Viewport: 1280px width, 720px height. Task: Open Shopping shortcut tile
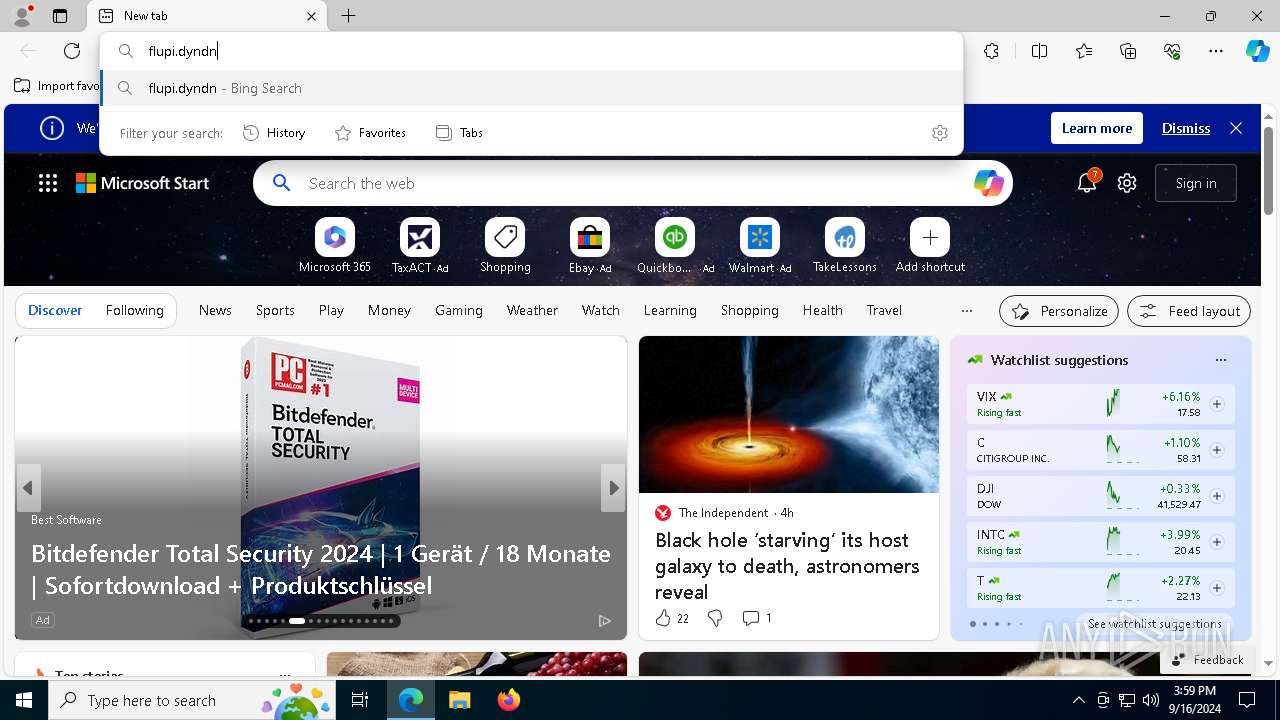click(505, 246)
